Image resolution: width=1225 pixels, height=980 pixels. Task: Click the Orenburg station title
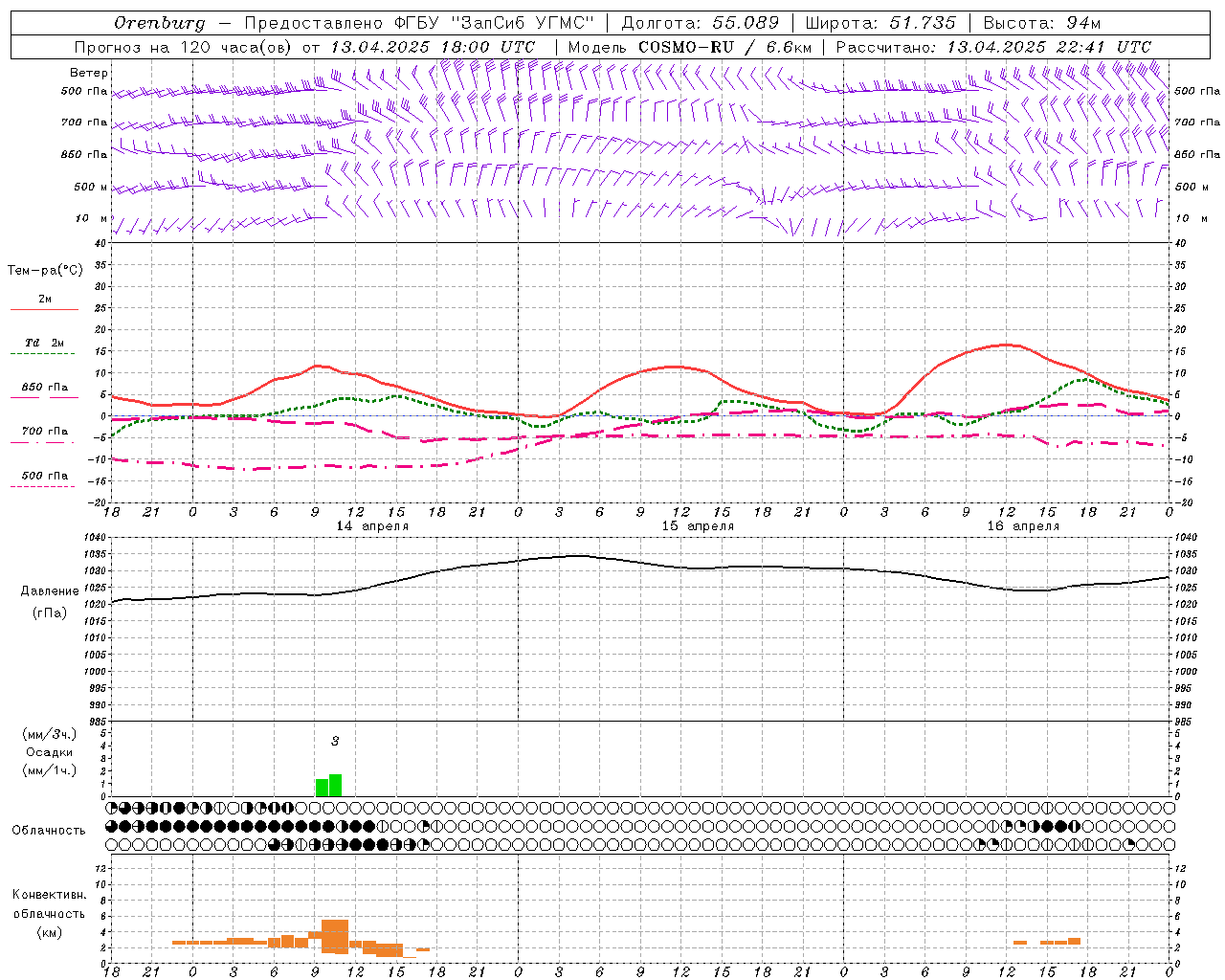coord(159,23)
